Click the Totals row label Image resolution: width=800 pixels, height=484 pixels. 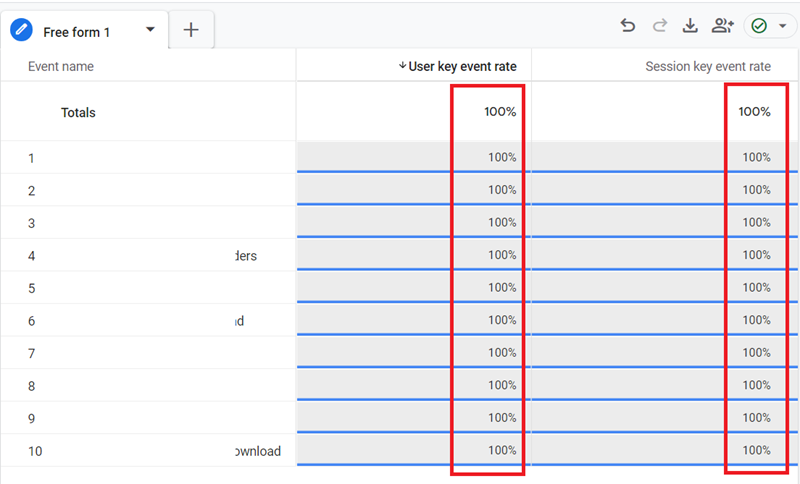click(x=78, y=113)
